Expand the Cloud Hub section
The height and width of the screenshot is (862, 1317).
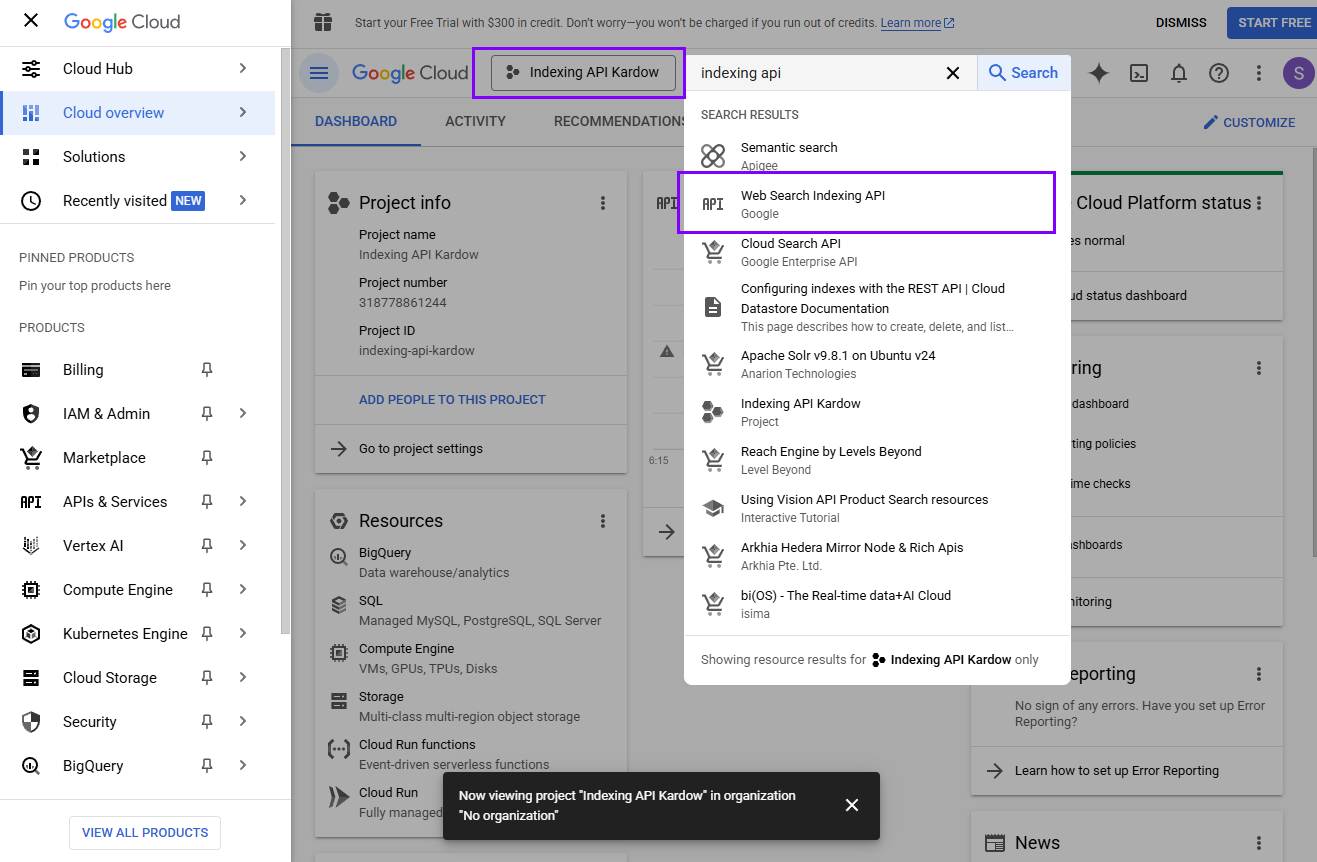[x=241, y=68]
